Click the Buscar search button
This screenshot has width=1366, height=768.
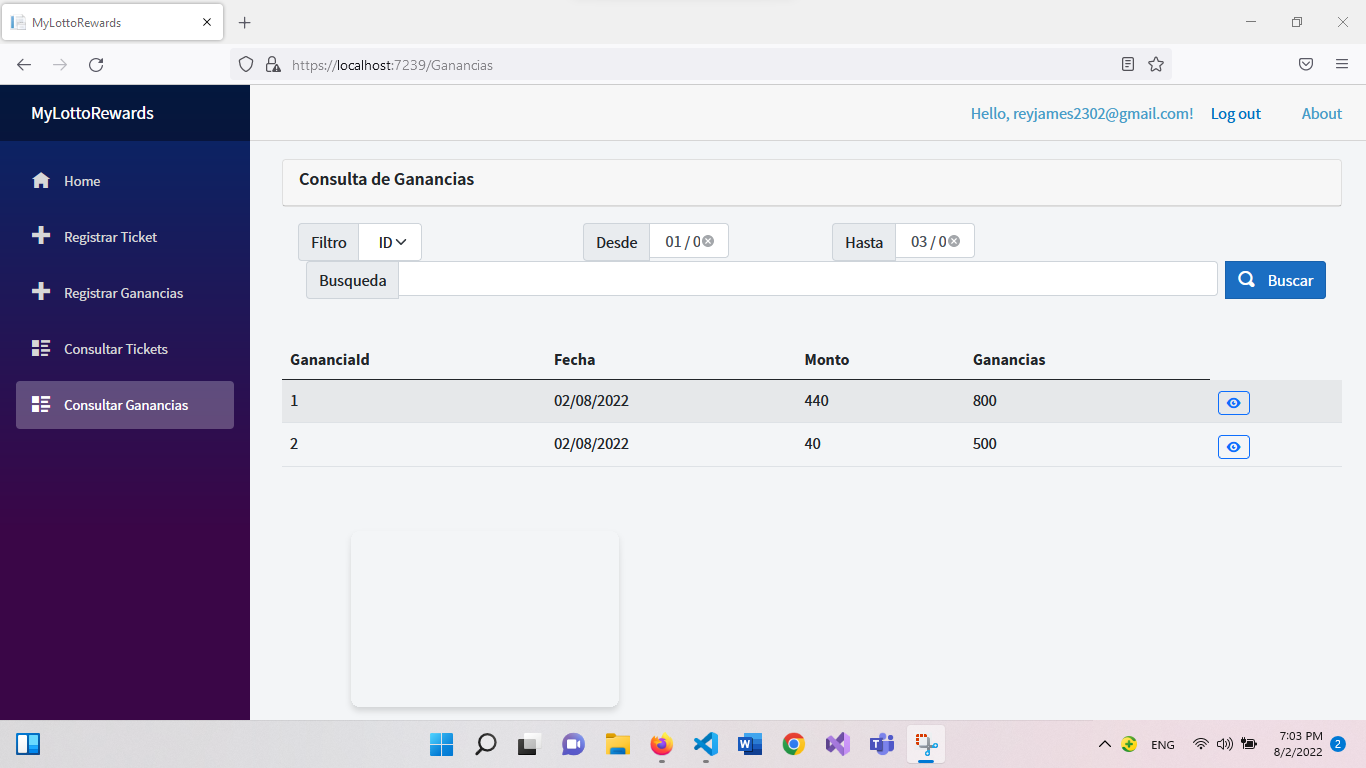[x=1275, y=280]
